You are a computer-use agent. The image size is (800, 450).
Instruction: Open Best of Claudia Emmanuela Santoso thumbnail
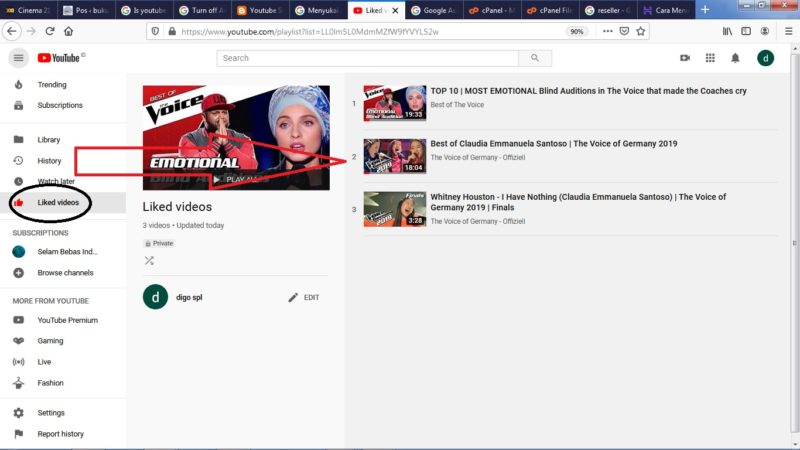pos(394,156)
